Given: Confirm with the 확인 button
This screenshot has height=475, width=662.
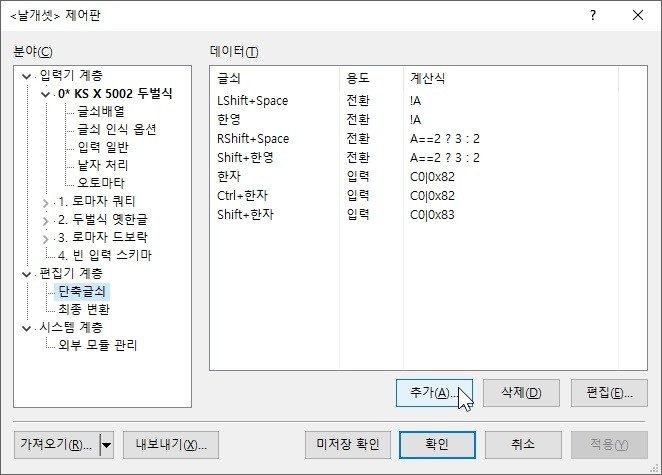Looking at the screenshot, I should 437,445.
